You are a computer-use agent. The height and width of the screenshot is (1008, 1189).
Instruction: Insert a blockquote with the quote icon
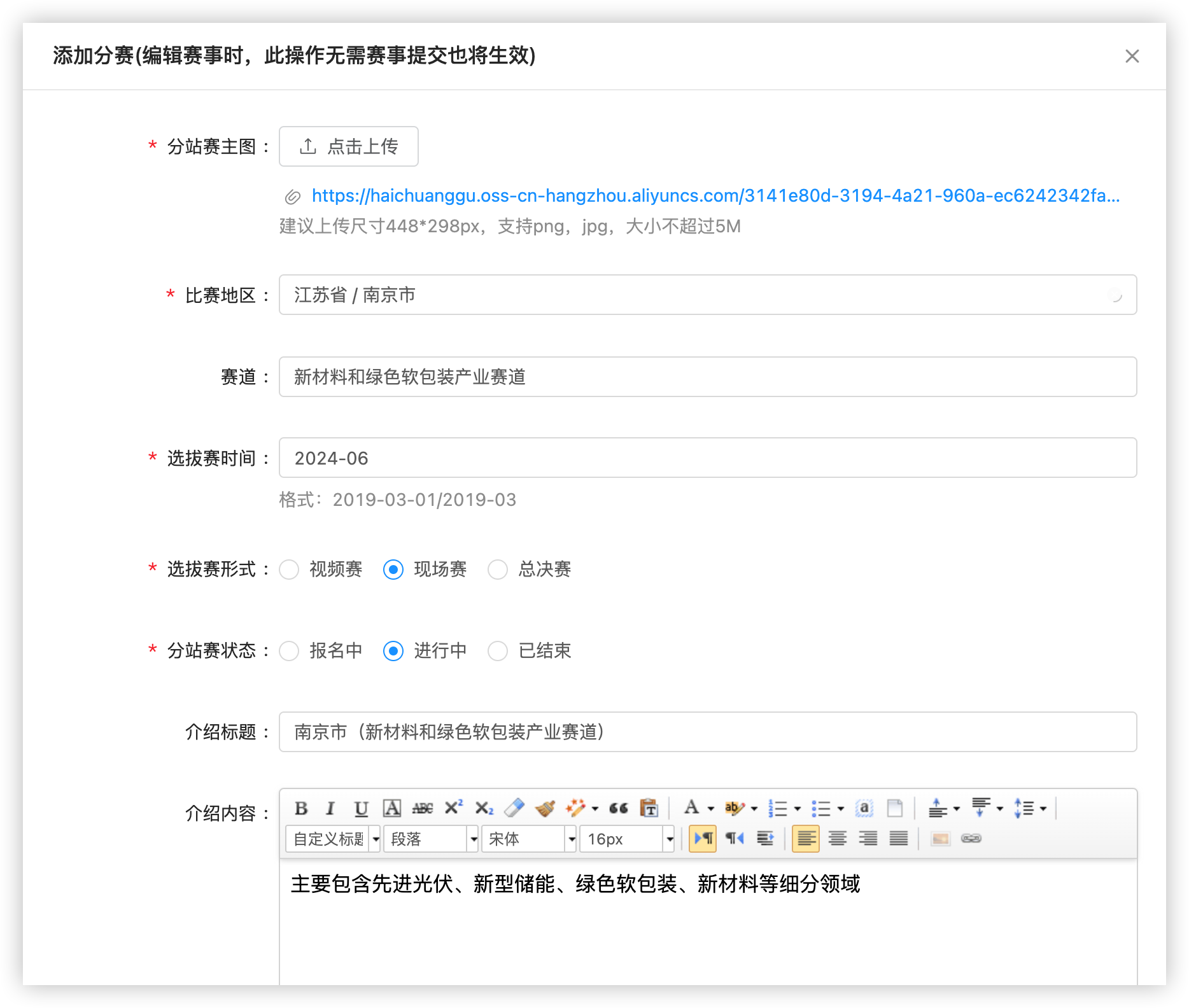click(618, 808)
